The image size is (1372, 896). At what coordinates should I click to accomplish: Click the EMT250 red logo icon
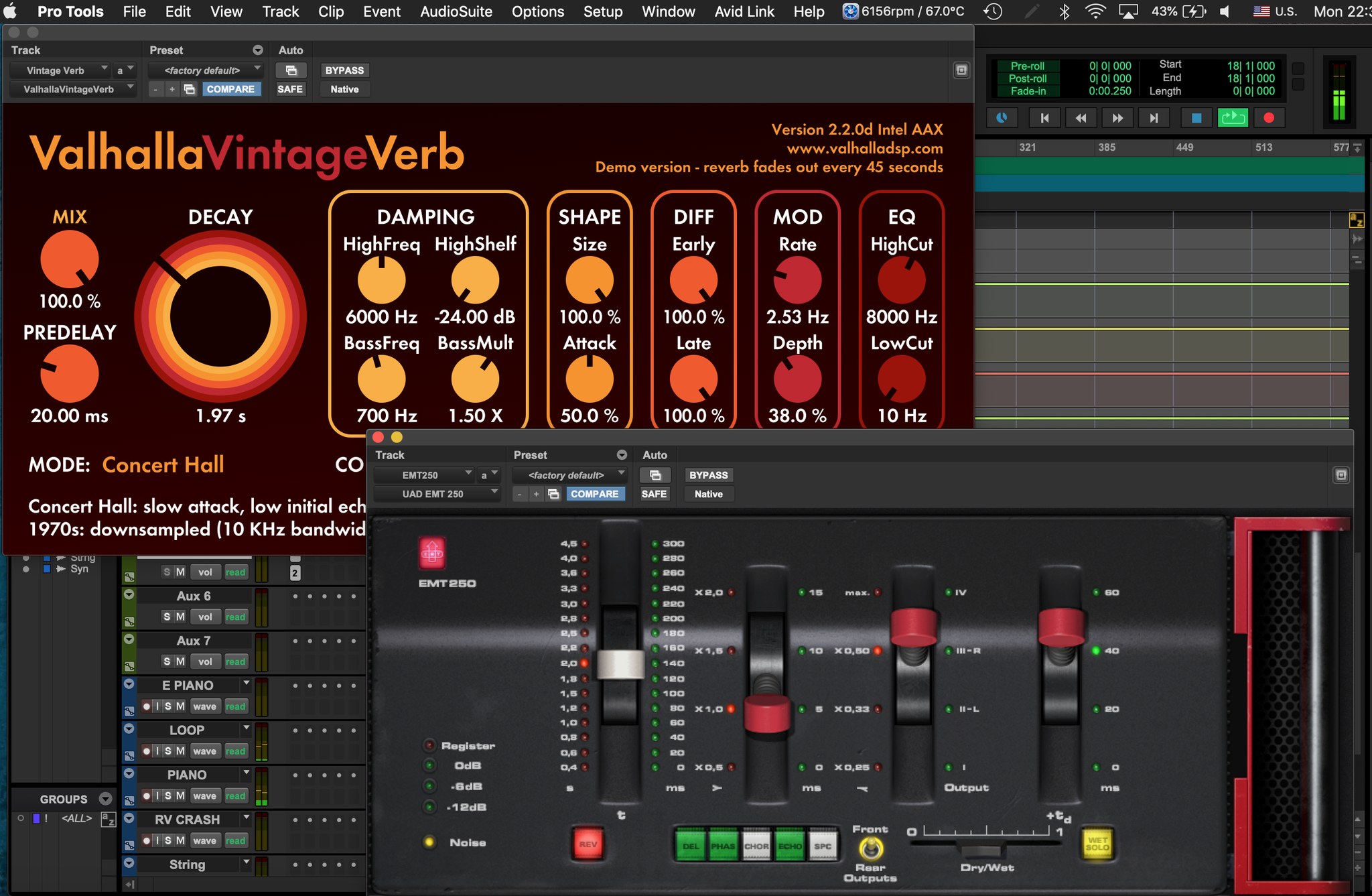pos(432,554)
